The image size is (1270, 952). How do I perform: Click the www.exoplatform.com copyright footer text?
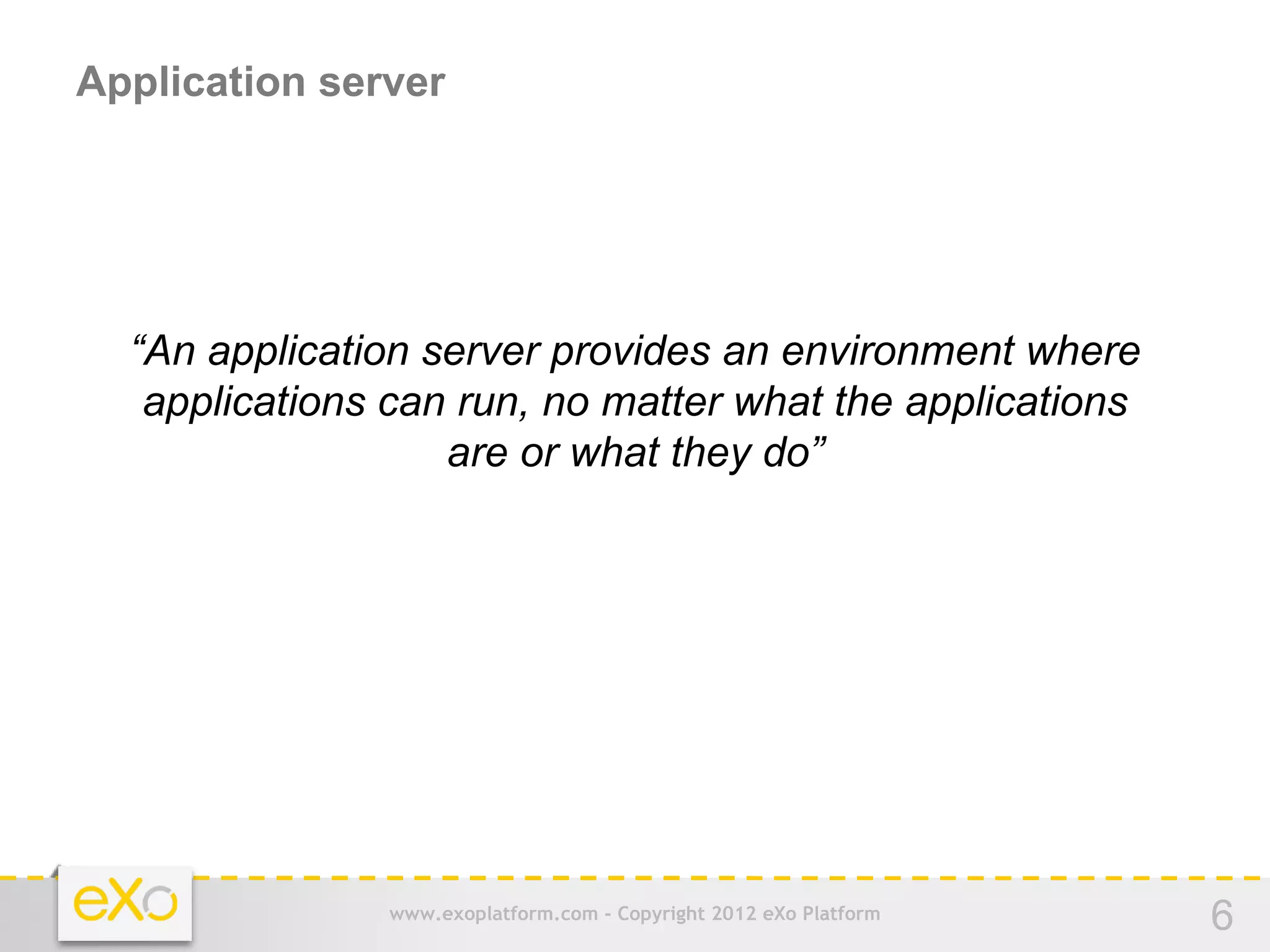[635, 914]
